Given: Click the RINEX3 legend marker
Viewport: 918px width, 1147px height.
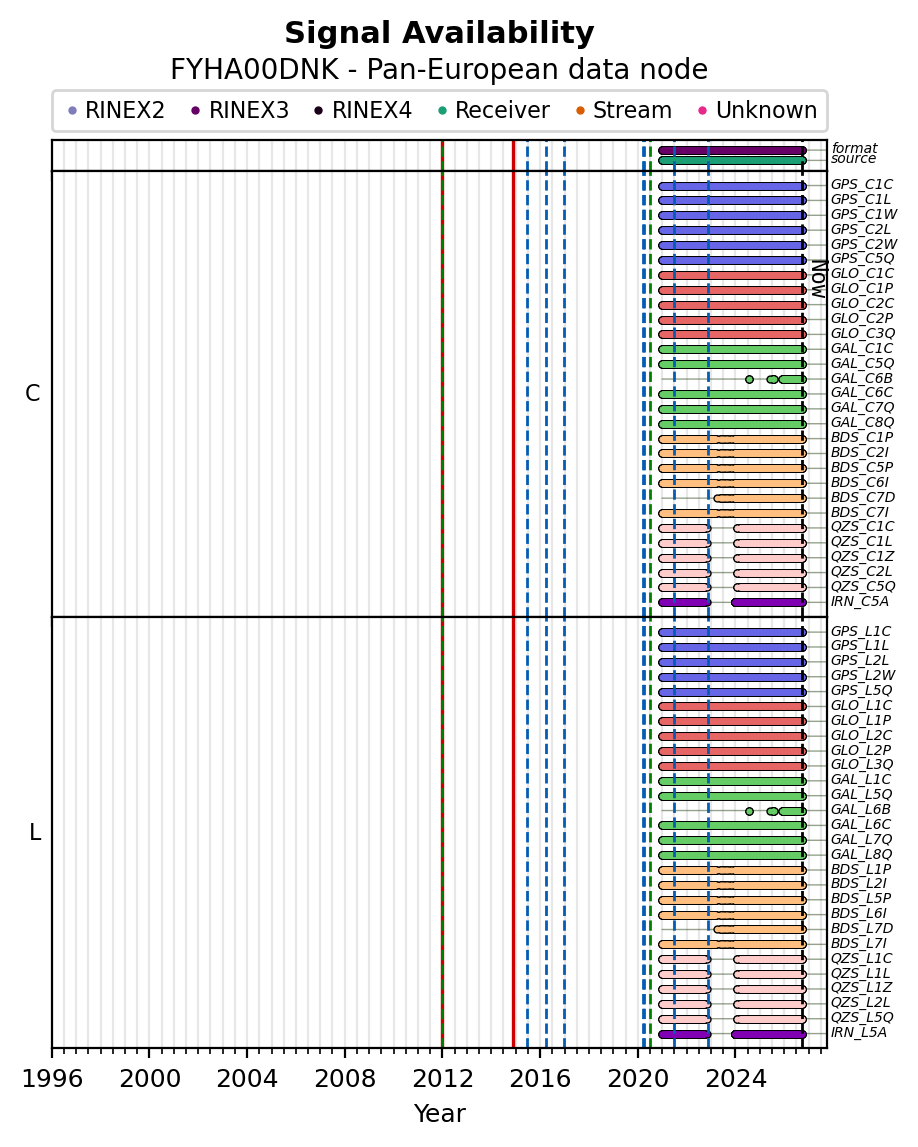Looking at the screenshot, I should pyautogui.click(x=195, y=111).
